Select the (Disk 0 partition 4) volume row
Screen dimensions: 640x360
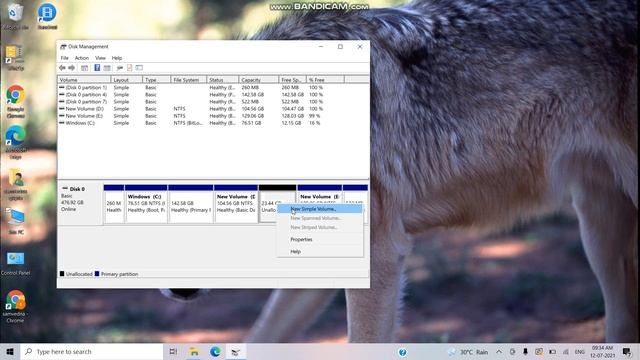(213, 95)
